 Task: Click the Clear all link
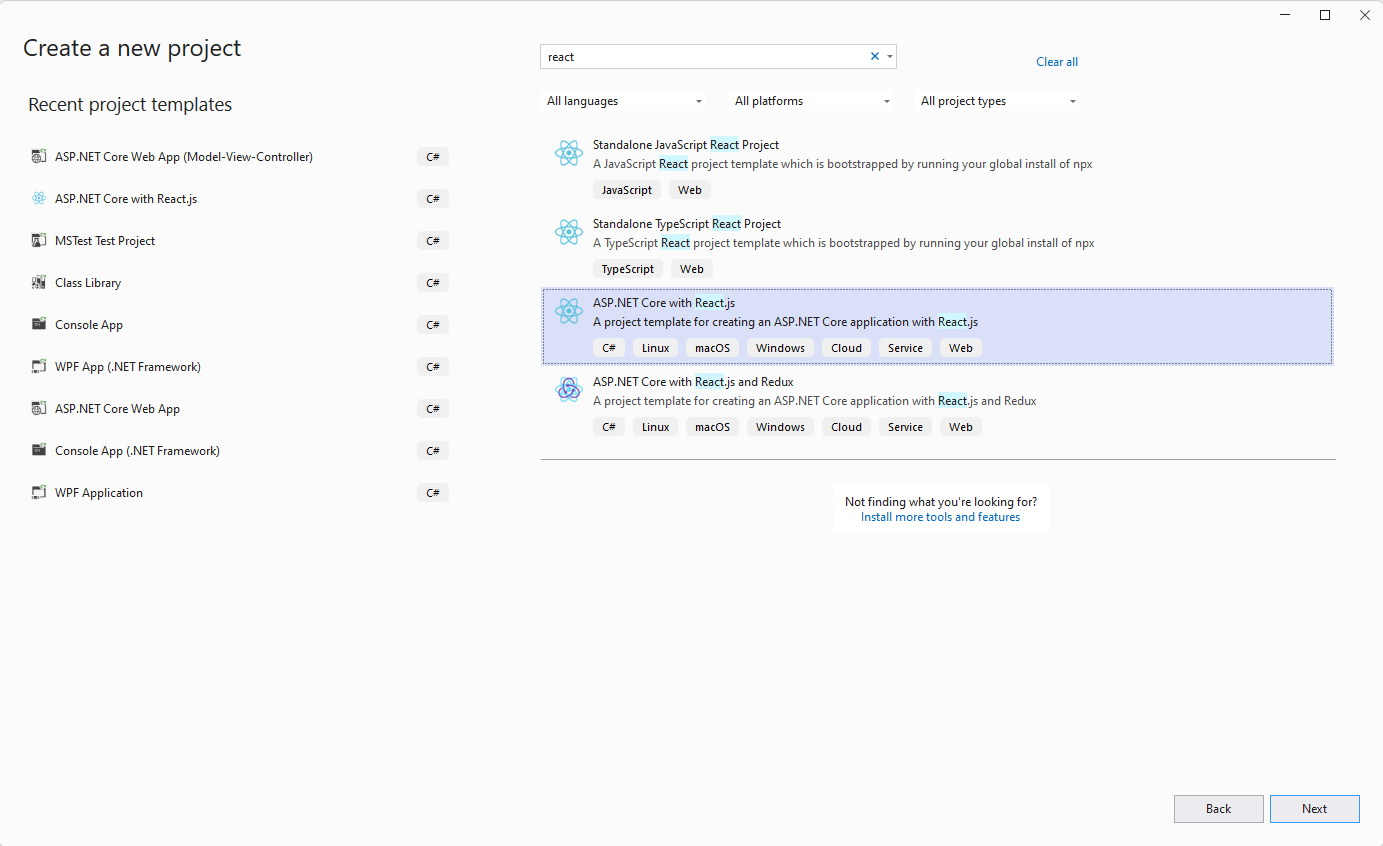point(1056,61)
